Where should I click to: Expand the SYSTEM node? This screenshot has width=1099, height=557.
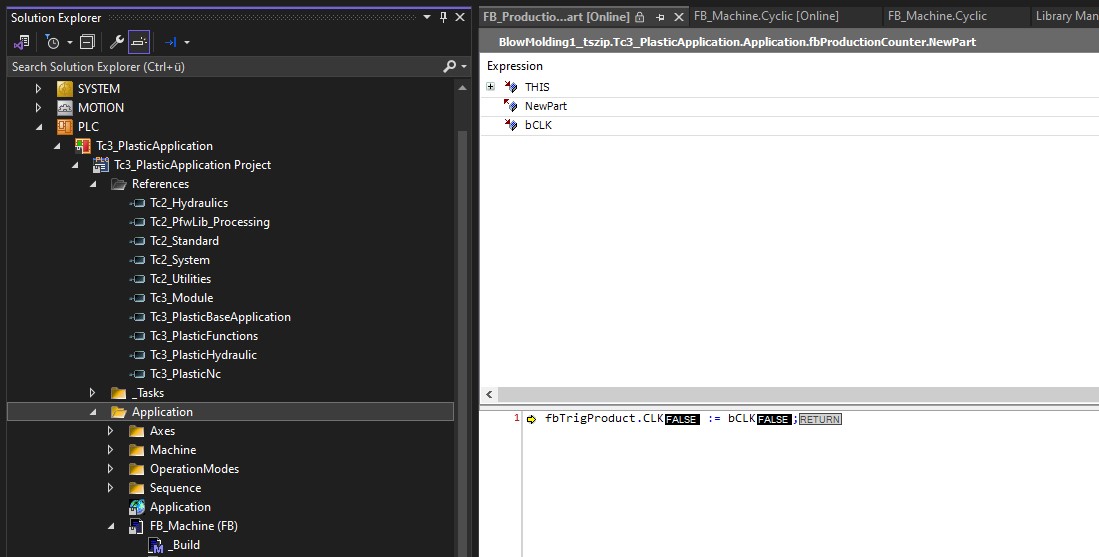click(x=39, y=89)
